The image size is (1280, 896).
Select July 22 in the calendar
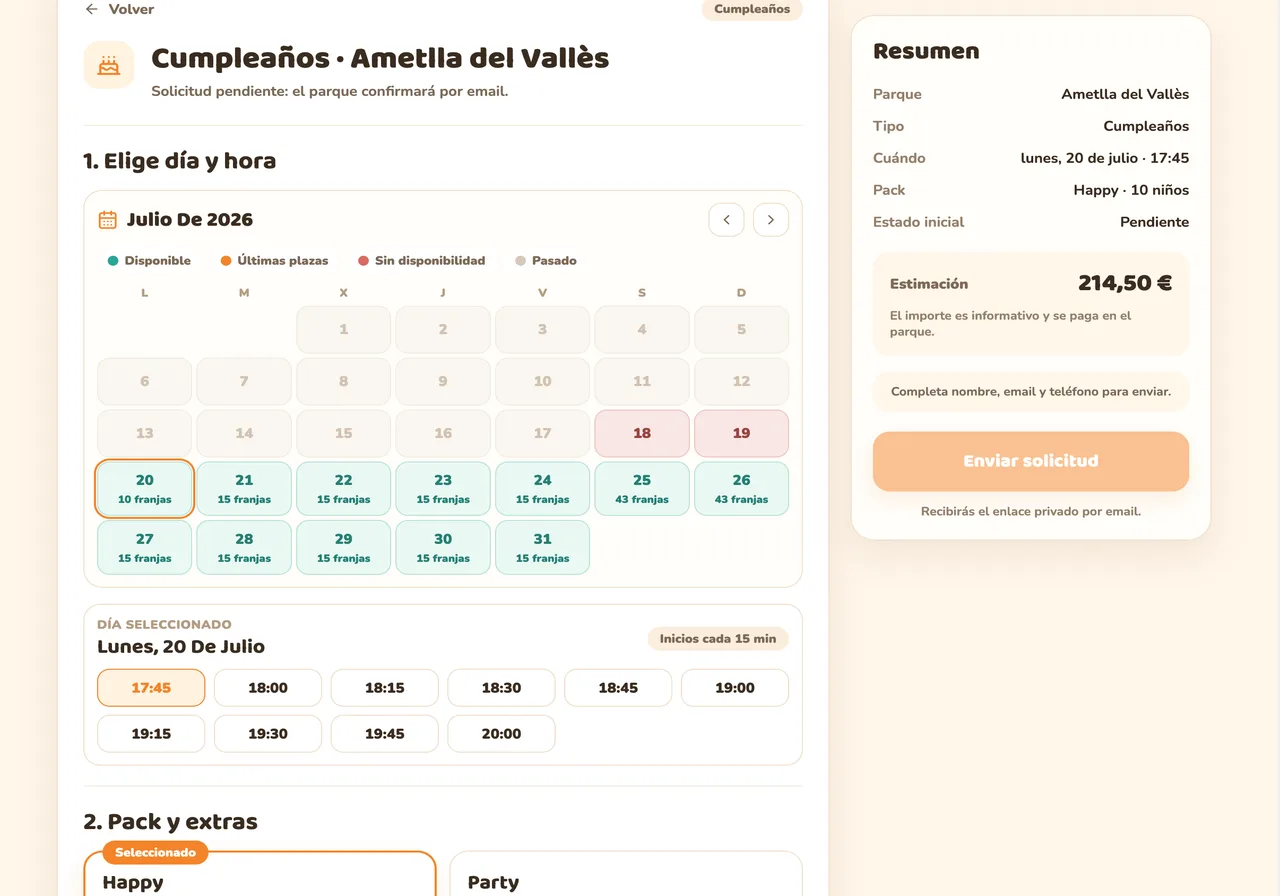(343, 489)
